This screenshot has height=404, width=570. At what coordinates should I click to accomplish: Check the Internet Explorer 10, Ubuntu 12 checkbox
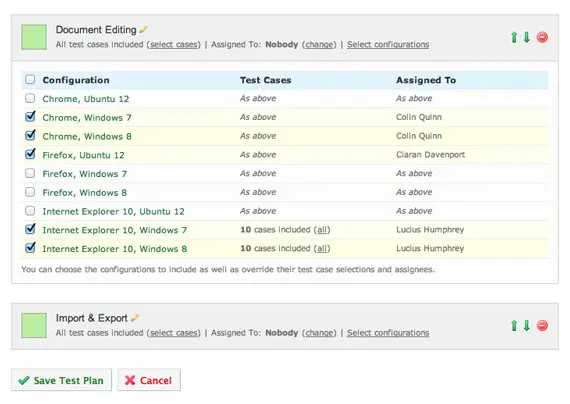pyautogui.click(x=30, y=211)
